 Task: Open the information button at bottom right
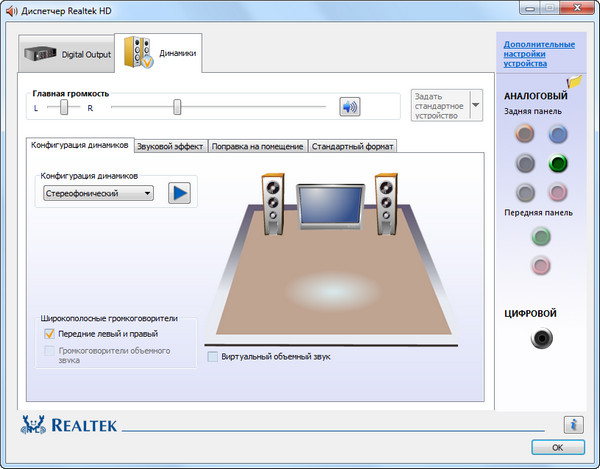point(573,424)
